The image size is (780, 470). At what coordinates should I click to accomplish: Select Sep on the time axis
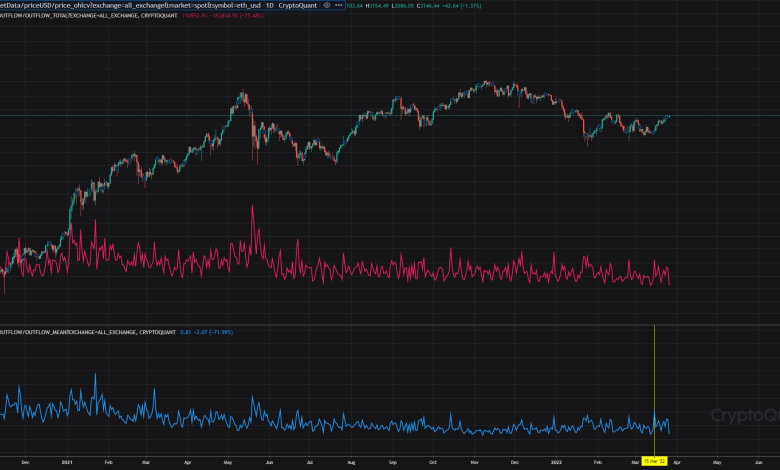392,463
